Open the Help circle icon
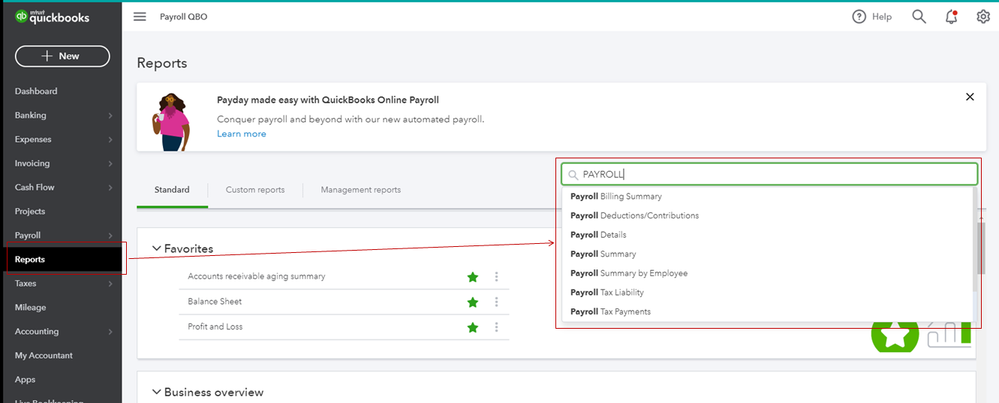Viewport: 999px width, 403px height. pos(859,17)
